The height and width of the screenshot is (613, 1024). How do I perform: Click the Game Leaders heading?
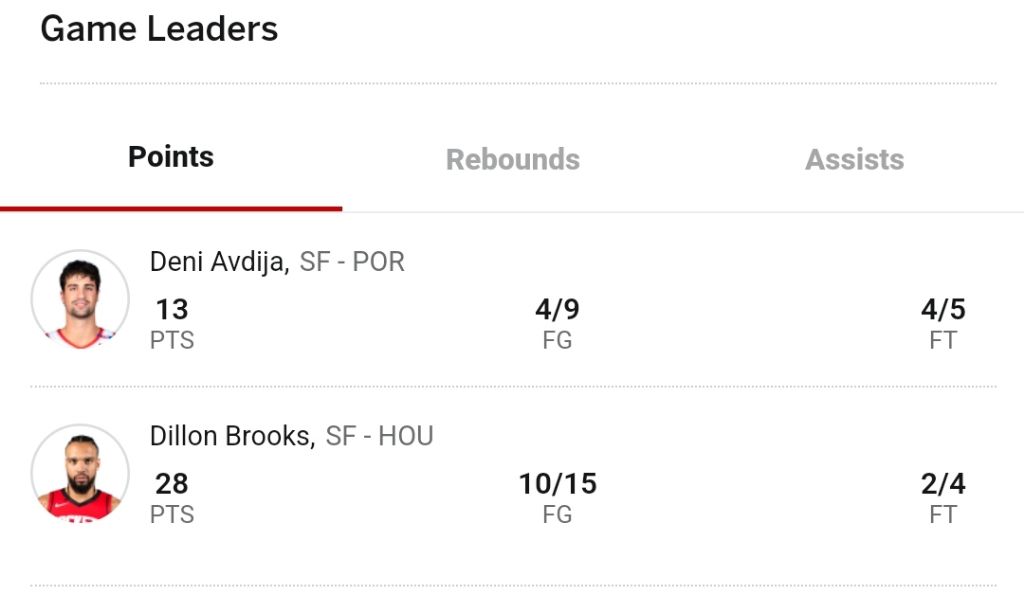click(159, 29)
